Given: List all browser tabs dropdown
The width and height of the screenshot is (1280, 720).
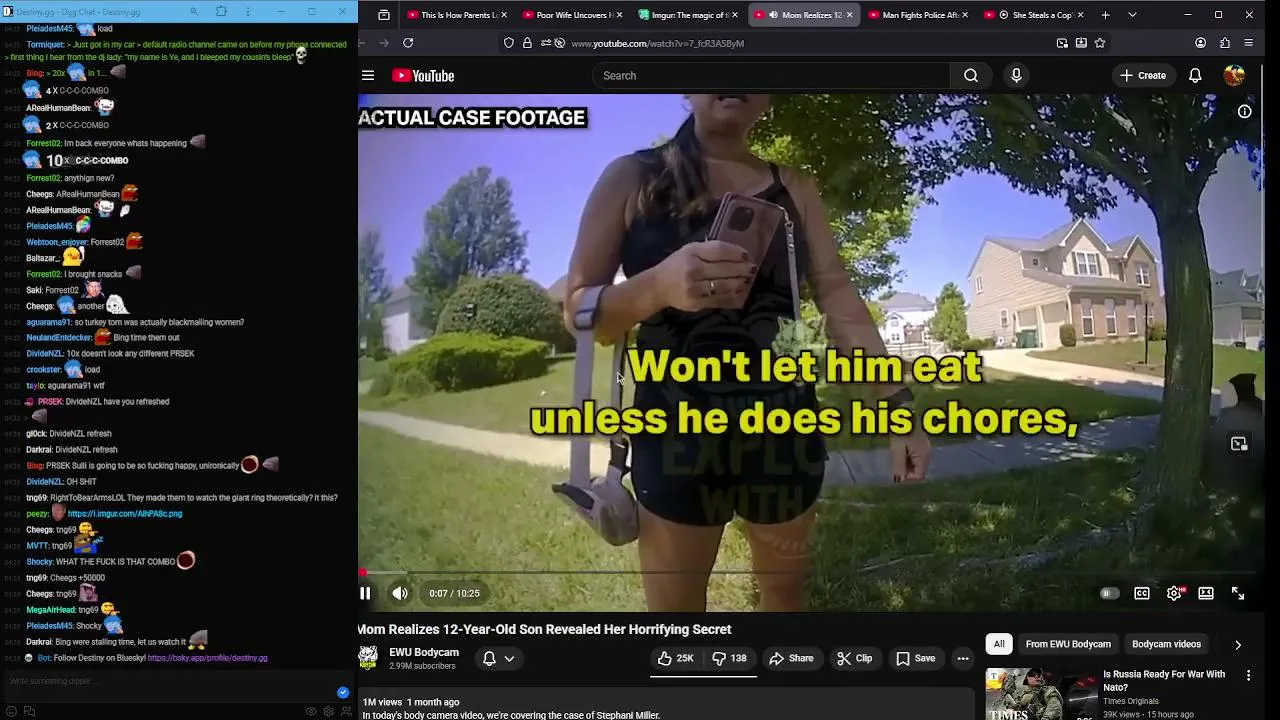Looking at the screenshot, I should [1132, 15].
